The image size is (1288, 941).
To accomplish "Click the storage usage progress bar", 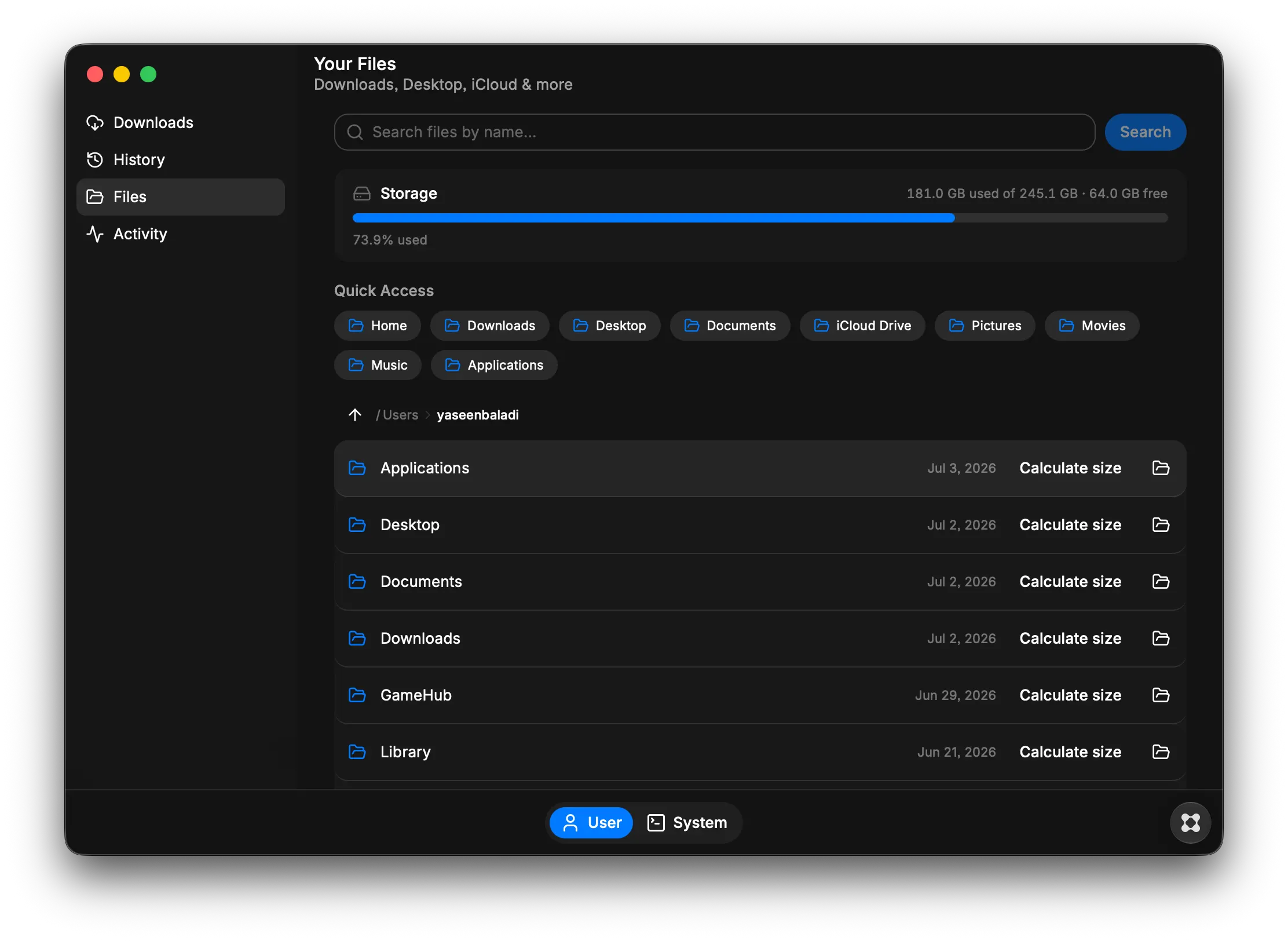I will coord(760,218).
